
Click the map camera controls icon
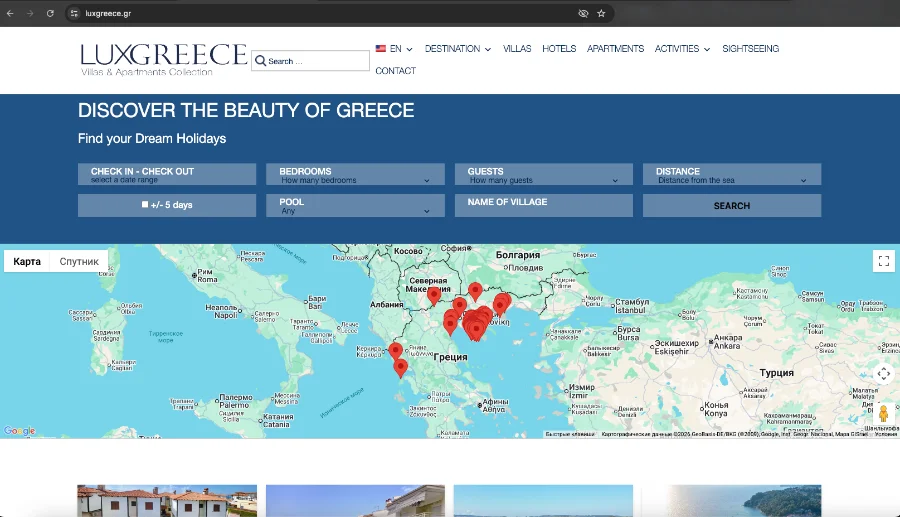point(883,374)
